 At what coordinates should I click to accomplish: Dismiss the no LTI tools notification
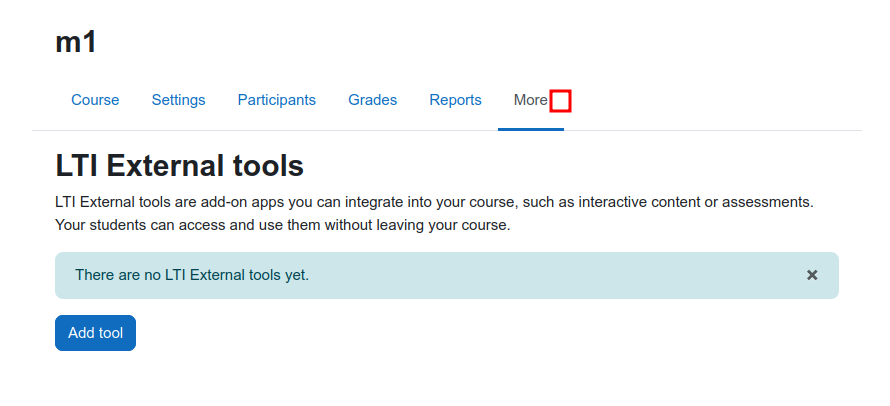coord(812,275)
